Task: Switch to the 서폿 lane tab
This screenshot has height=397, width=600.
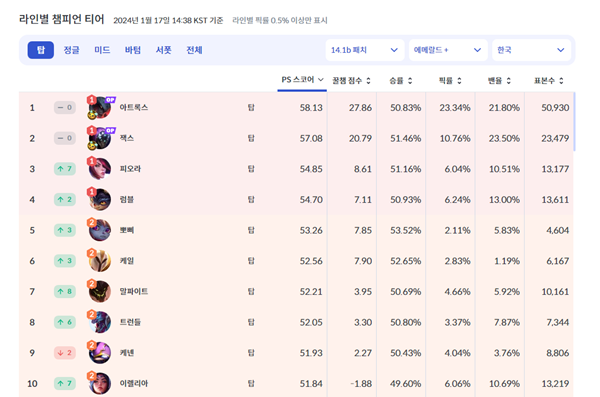Action: pyautogui.click(x=163, y=50)
